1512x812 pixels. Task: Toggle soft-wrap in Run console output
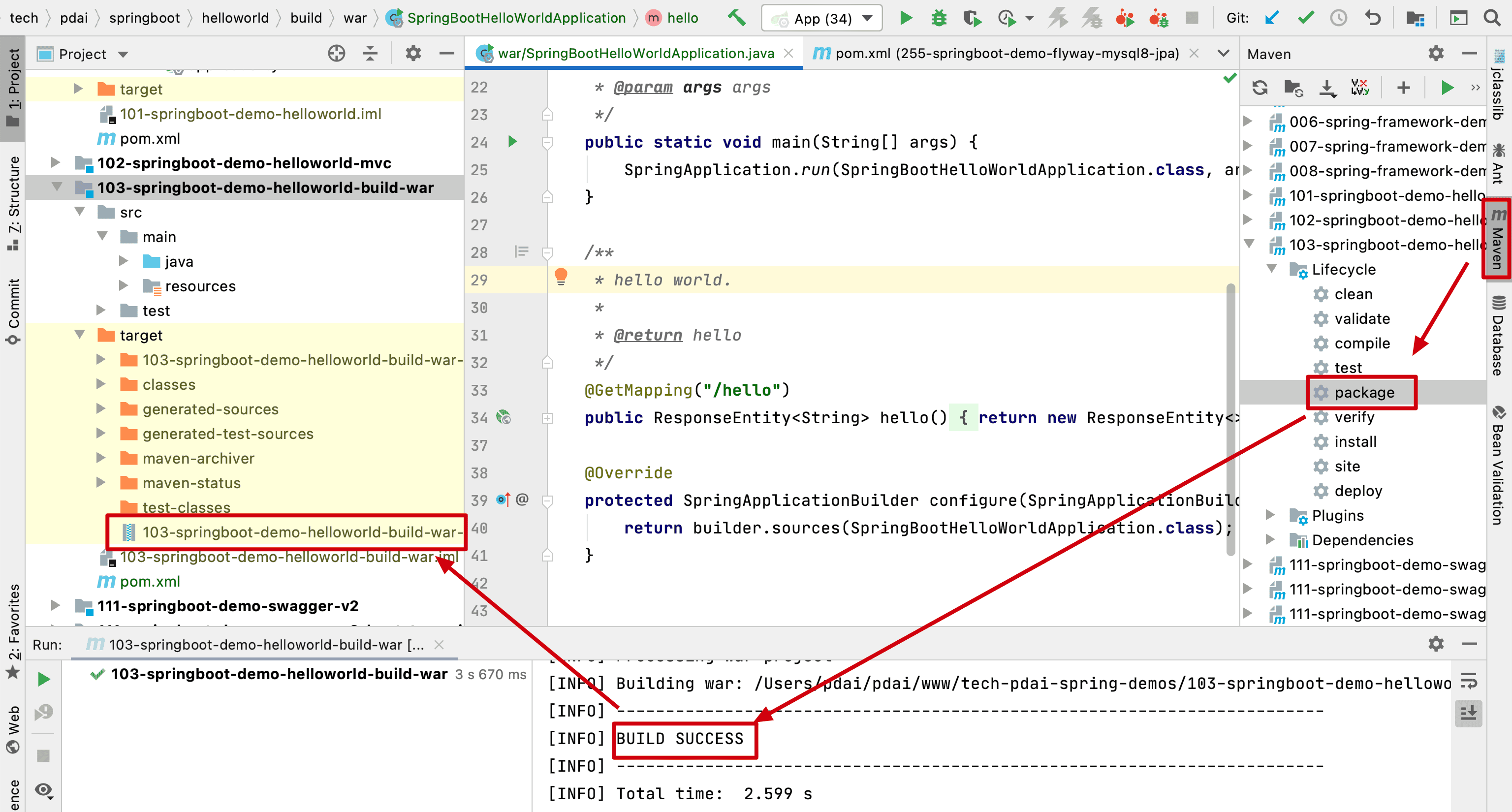[1469, 681]
